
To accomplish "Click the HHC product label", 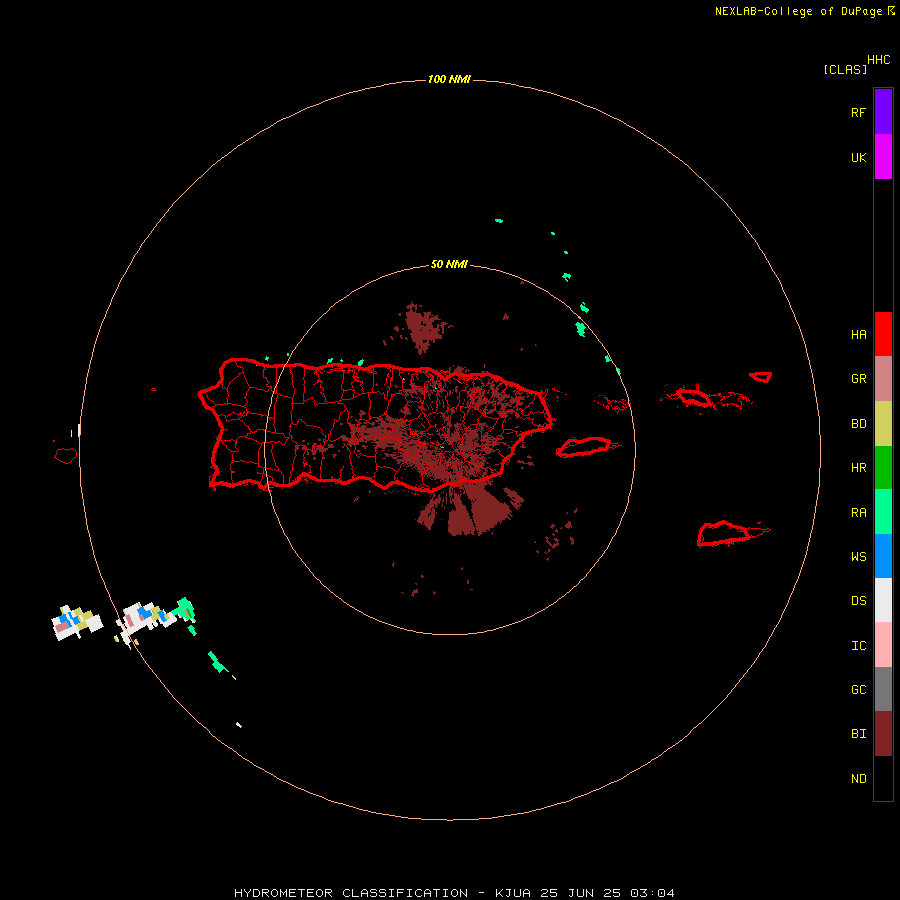I will tap(878, 60).
